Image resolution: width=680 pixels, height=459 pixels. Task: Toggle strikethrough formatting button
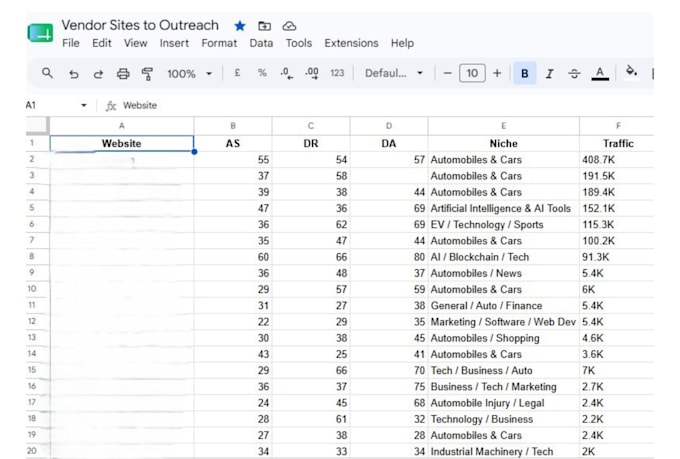574,73
